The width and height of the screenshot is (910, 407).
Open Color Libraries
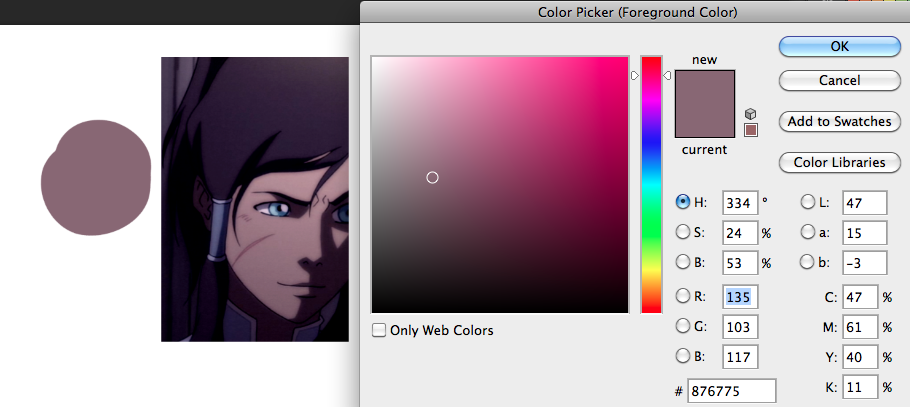pyautogui.click(x=840, y=162)
